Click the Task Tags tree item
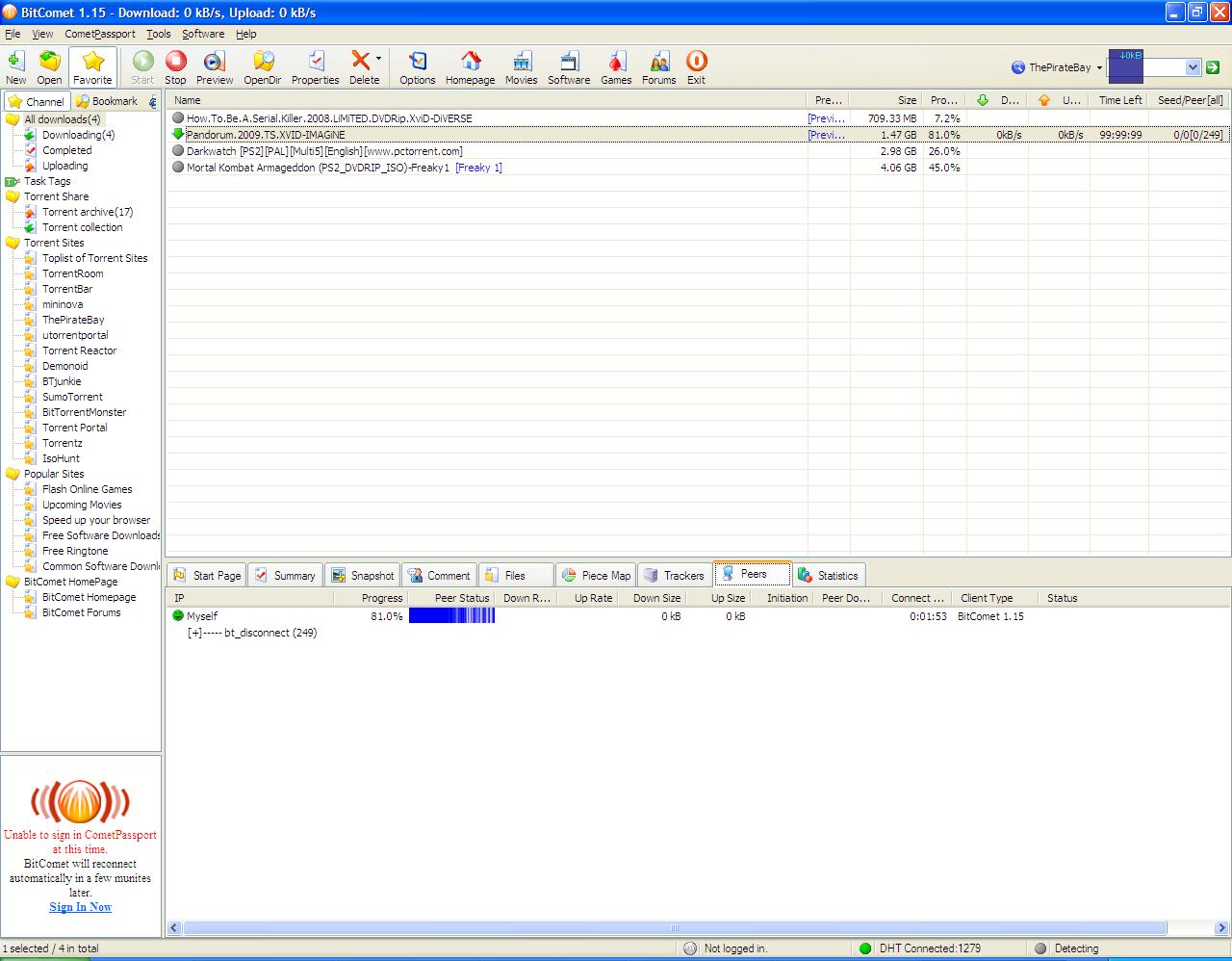1232x961 pixels. [x=47, y=181]
